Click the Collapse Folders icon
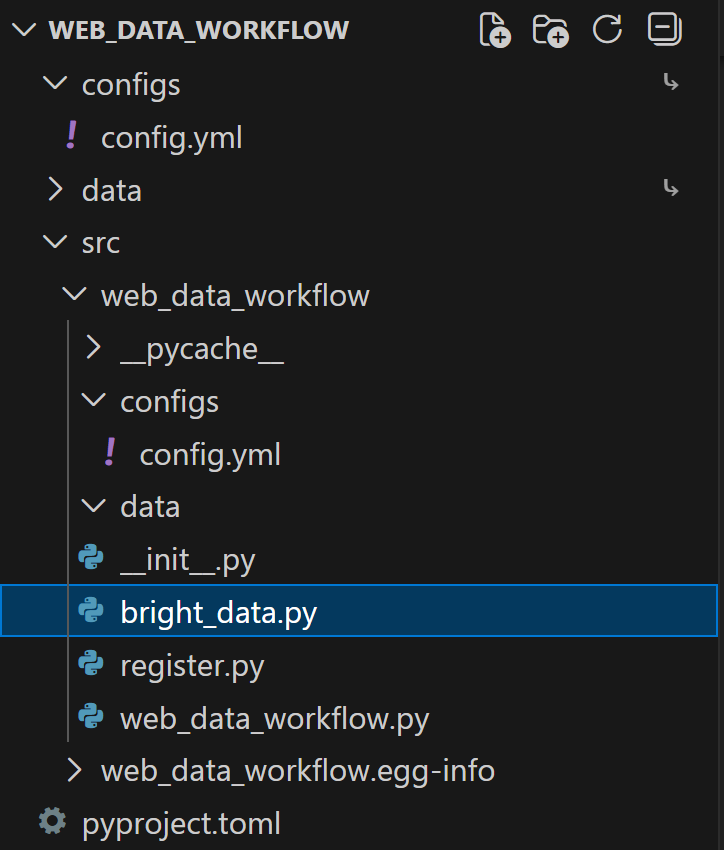The width and height of the screenshot is (724, 850). tap(664, 30)
